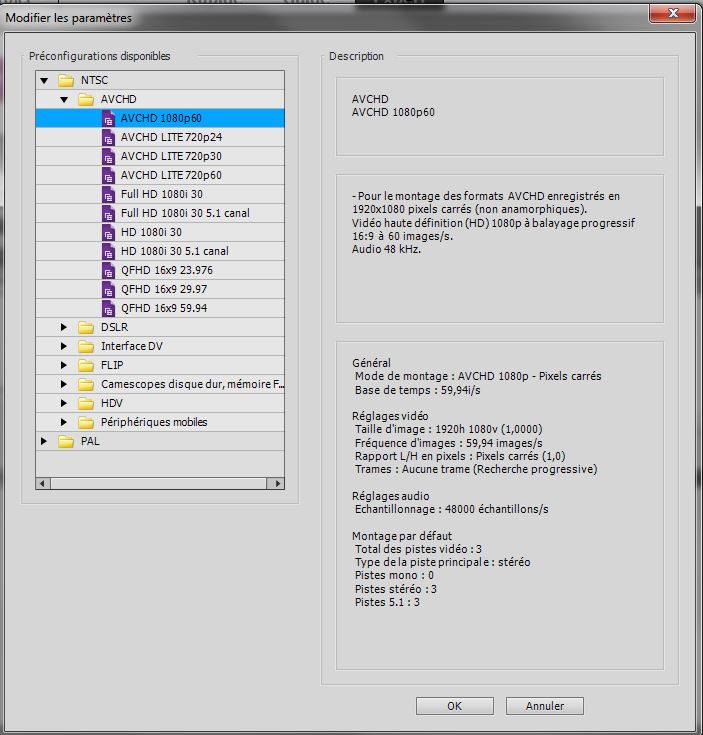
Task: Click the QFHD 16x9 59.94 preset icon
Action: [x=108, y=308]
